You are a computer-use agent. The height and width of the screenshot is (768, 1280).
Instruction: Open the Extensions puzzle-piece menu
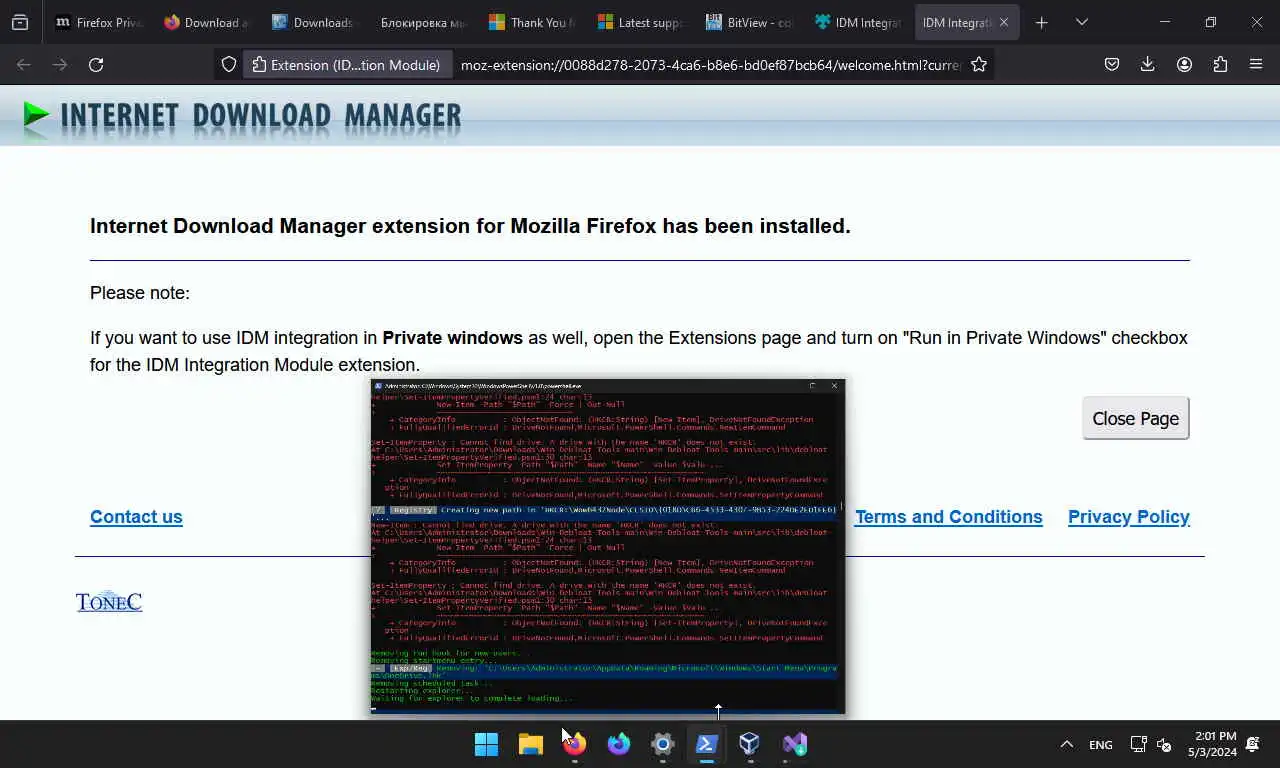(x=1220, y=64)
